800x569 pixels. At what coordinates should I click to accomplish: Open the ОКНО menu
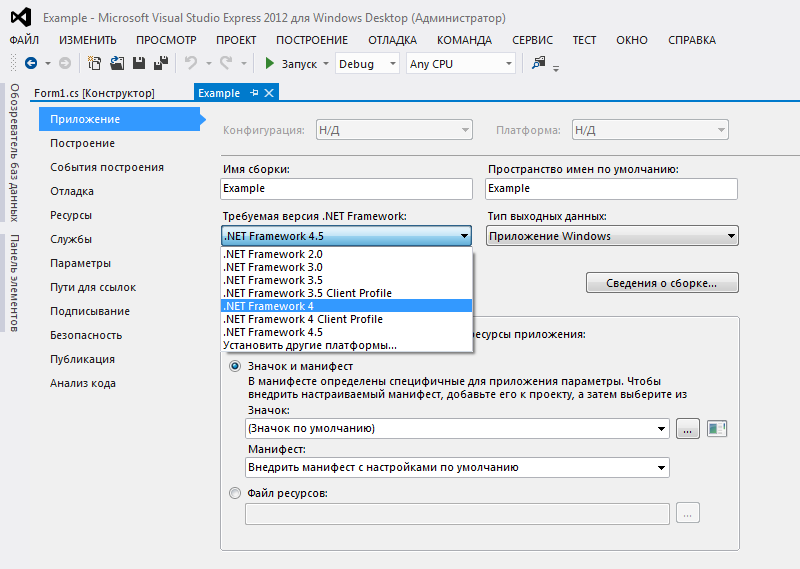pos(632,40)
